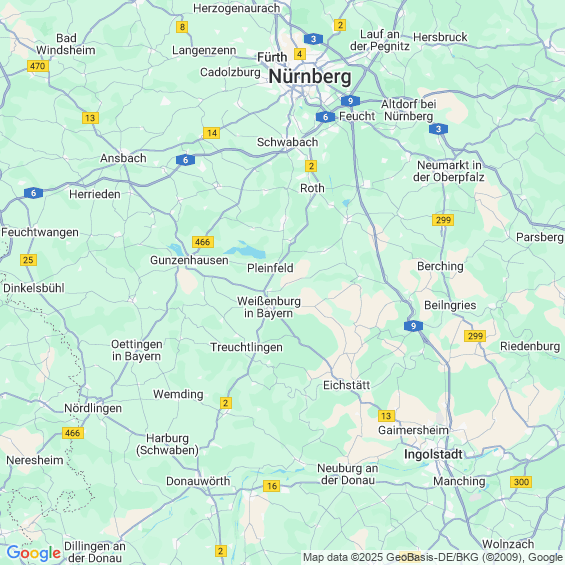This screenshot has width=565, height=565.
Task: Select the Ingolstadt city label
Action: pos(433,454)
